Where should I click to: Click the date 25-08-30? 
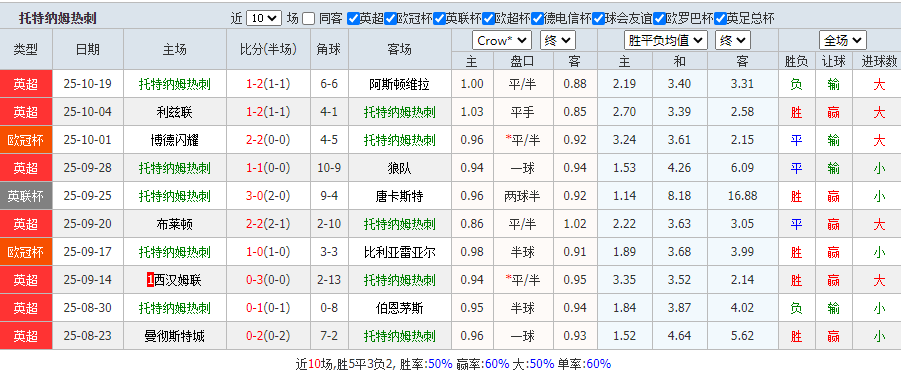click(x=88, y=308)
